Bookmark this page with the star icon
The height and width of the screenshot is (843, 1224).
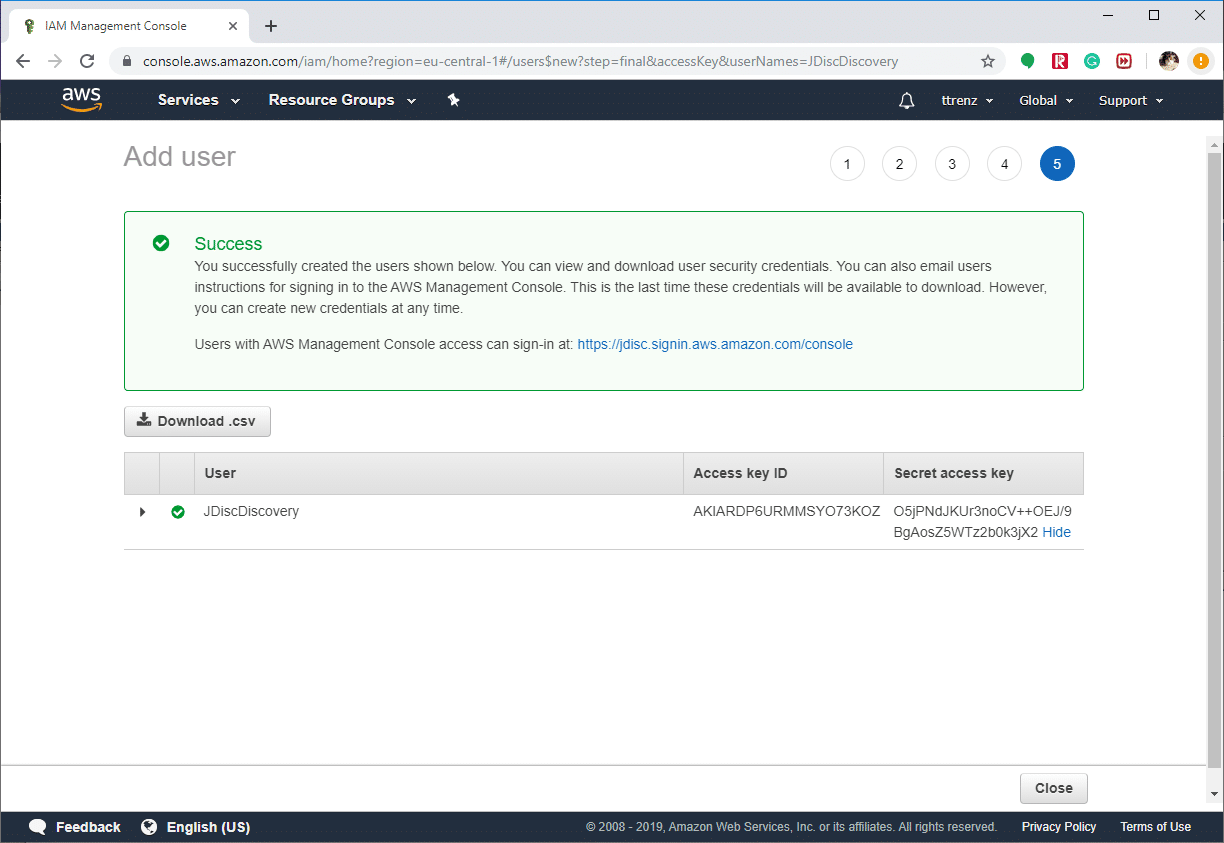click(988, 61)
